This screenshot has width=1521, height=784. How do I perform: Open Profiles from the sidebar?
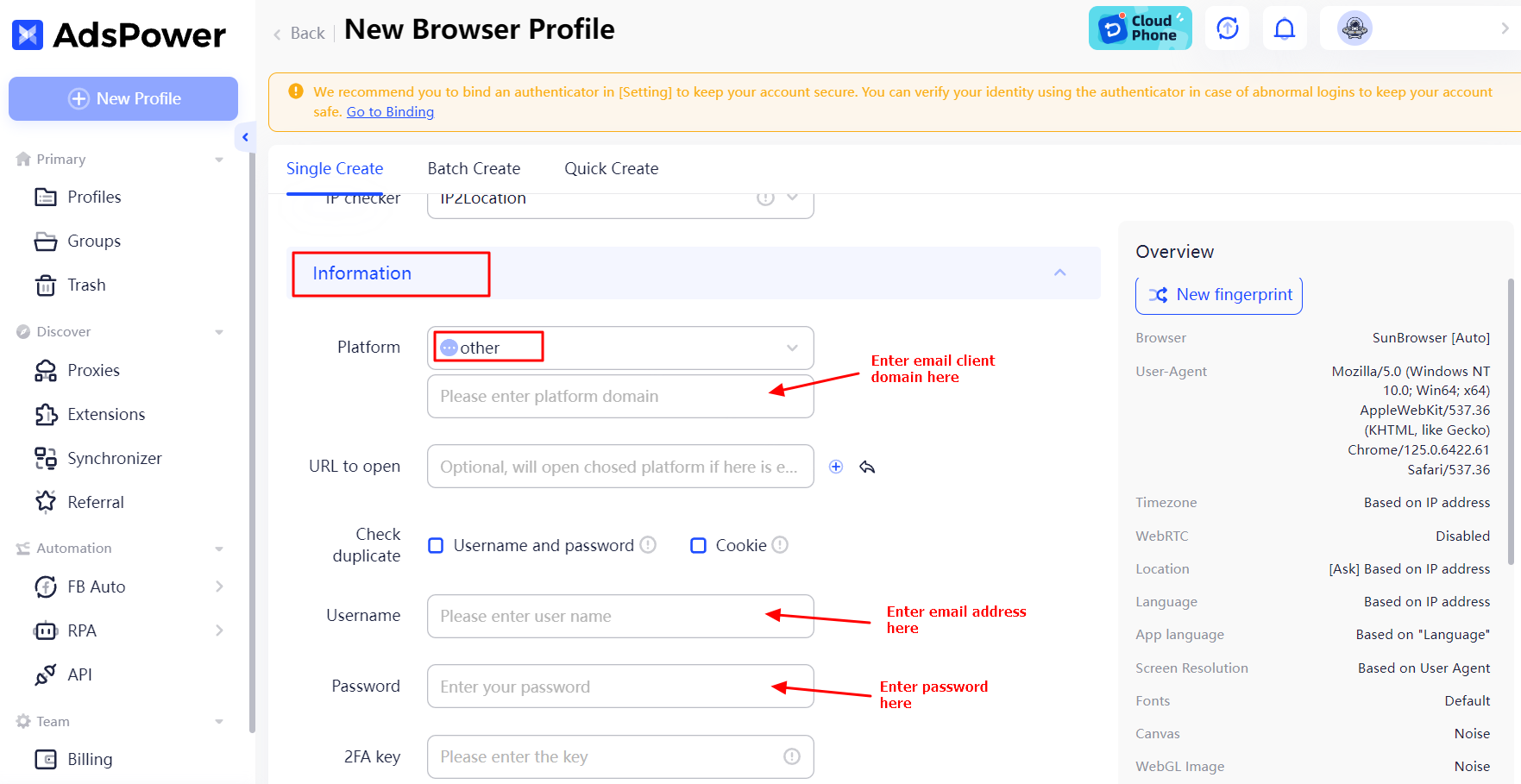coord(94,197)
